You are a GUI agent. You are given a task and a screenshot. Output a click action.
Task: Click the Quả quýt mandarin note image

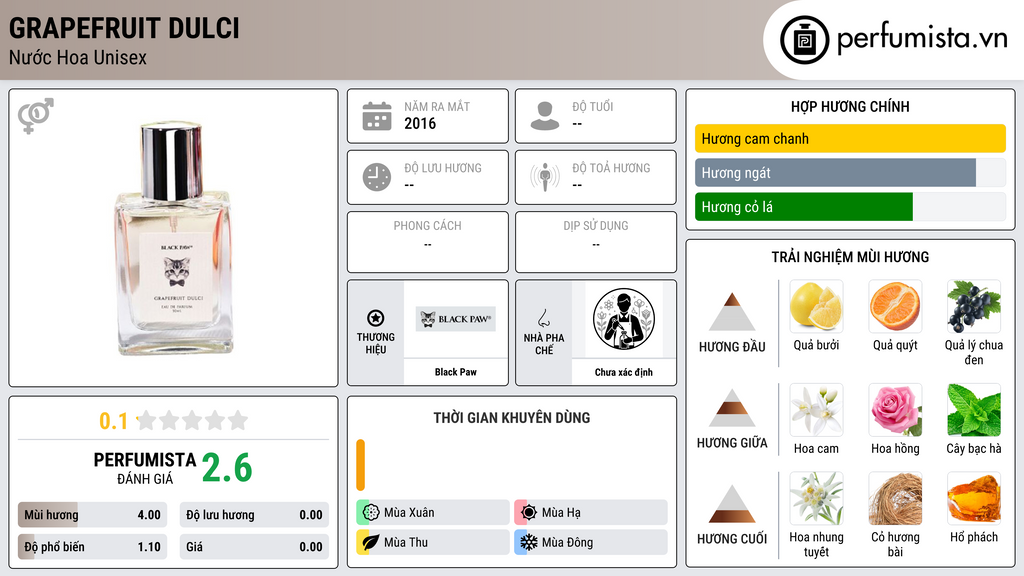(x=895, y=306)
